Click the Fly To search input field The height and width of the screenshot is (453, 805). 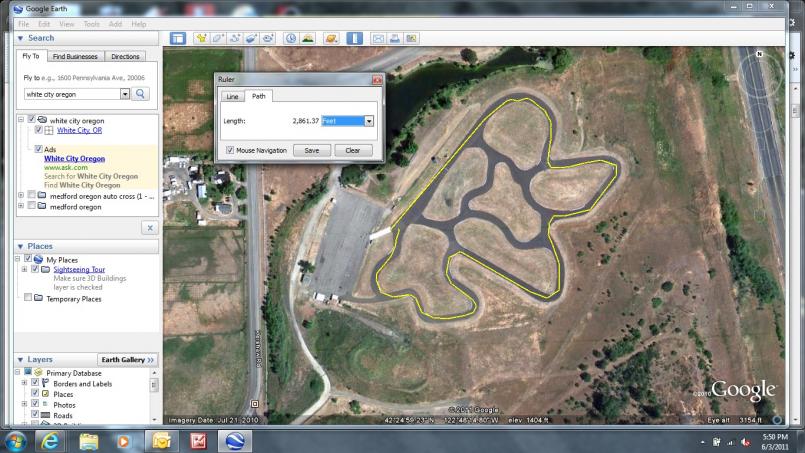point(71,94)
